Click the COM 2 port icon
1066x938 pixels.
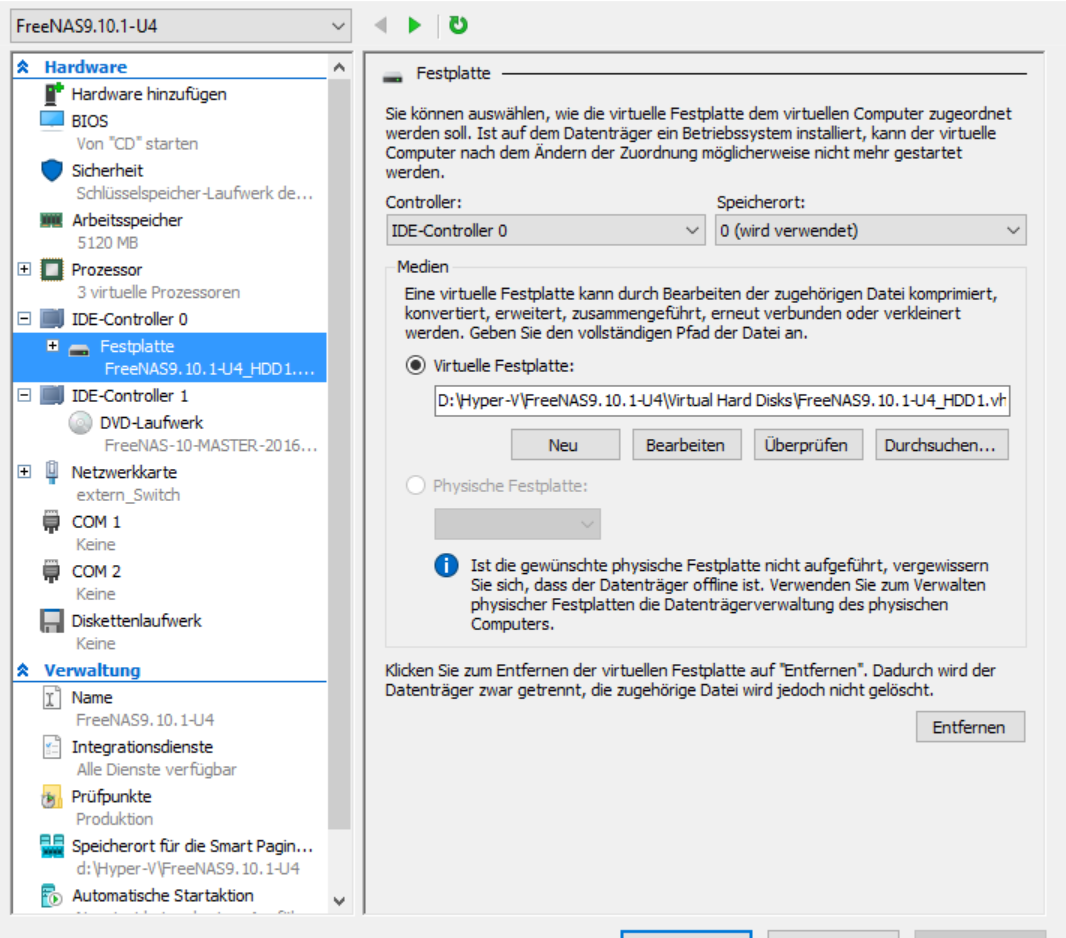51,571
